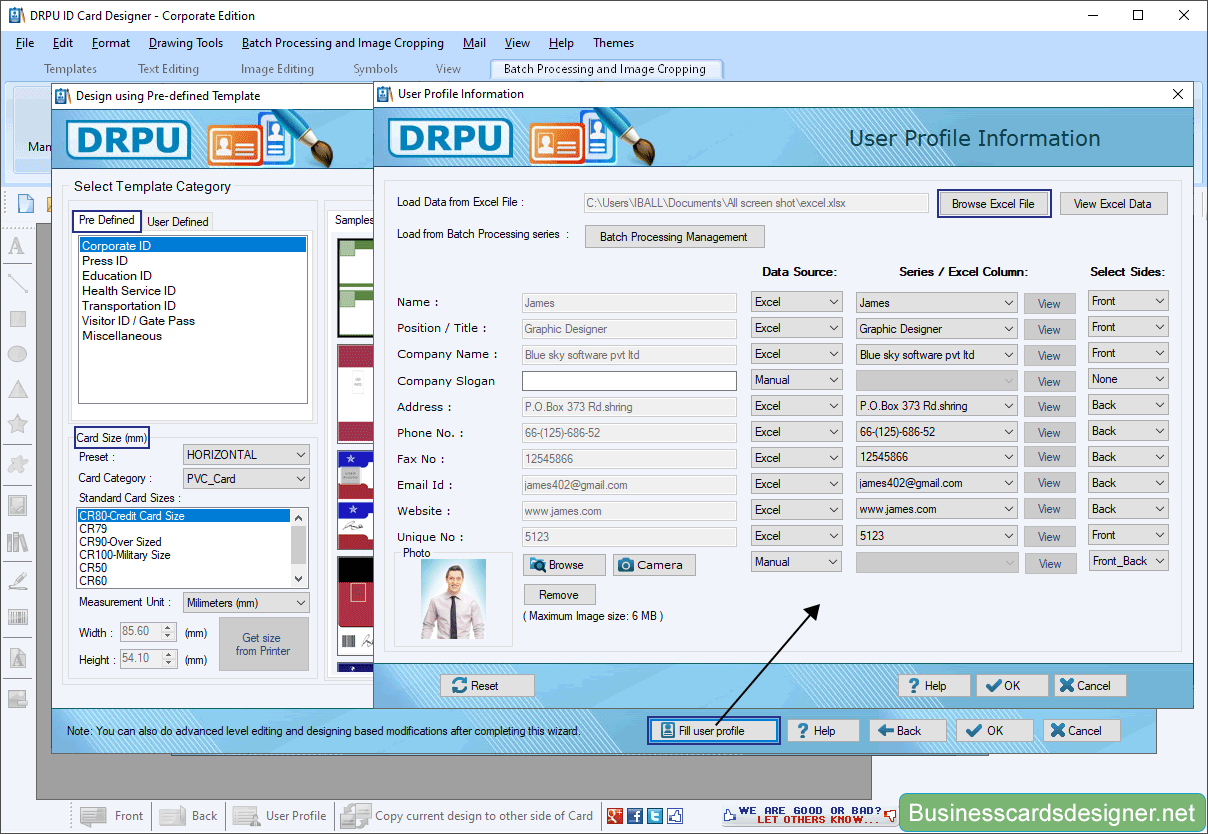Copy current design to other side of Card

coord(467,815)
